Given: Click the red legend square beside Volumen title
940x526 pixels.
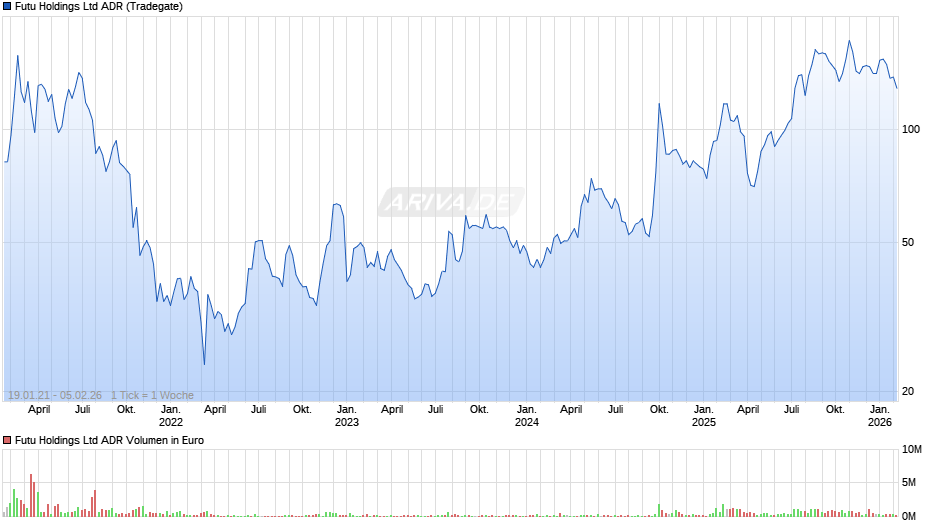Looking at the screenshot, I should click(x=7, y=440).
